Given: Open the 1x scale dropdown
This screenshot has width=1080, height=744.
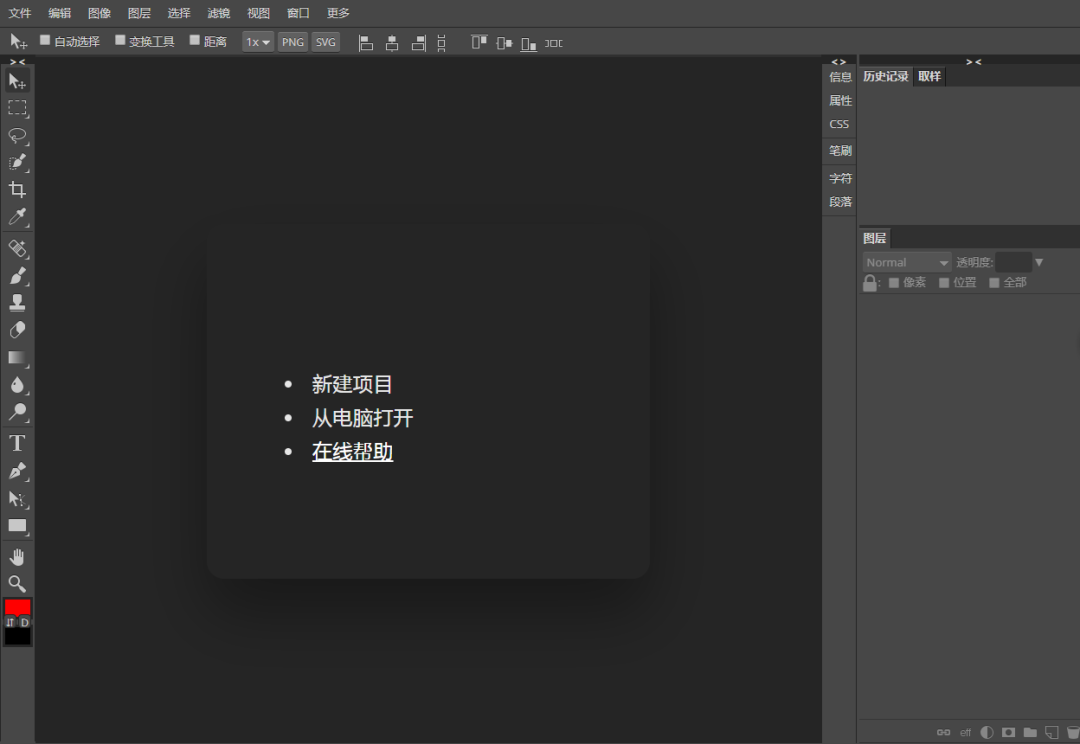Looking at the screenshot, I should tap(258, 42).
